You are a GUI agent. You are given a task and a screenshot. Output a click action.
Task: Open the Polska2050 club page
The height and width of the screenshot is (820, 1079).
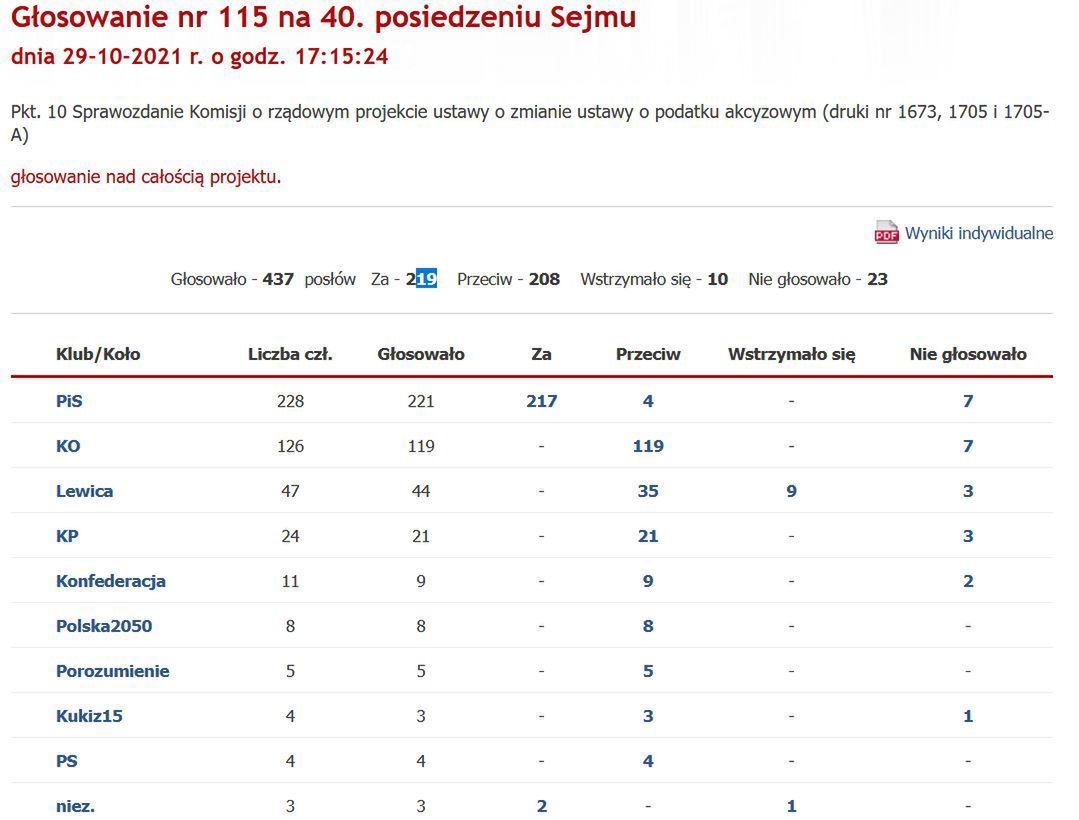tap(104, 626)
